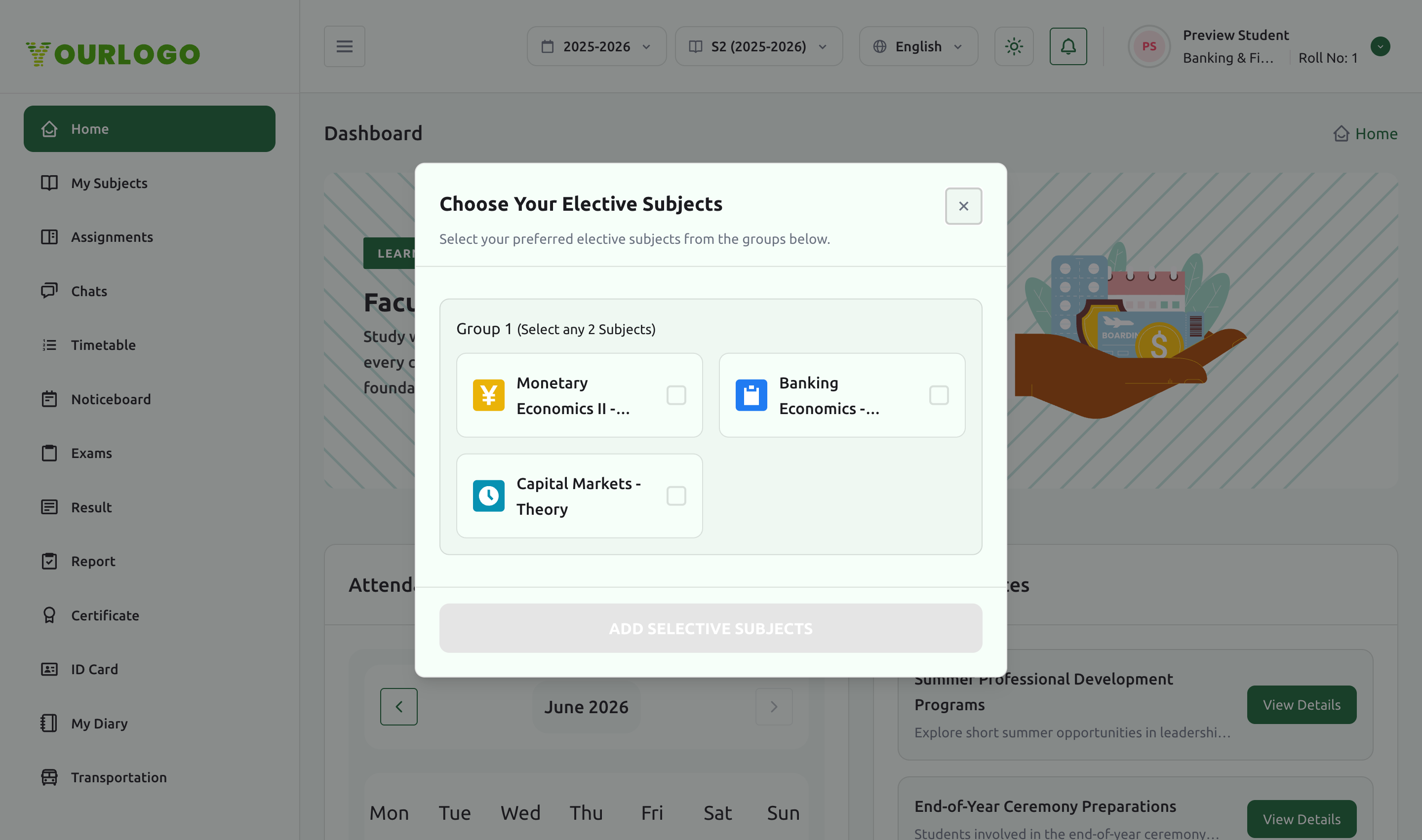Check the Monetary Economics II checkbox
This screenshot has height=840, width=1422.
click(676, 395)
